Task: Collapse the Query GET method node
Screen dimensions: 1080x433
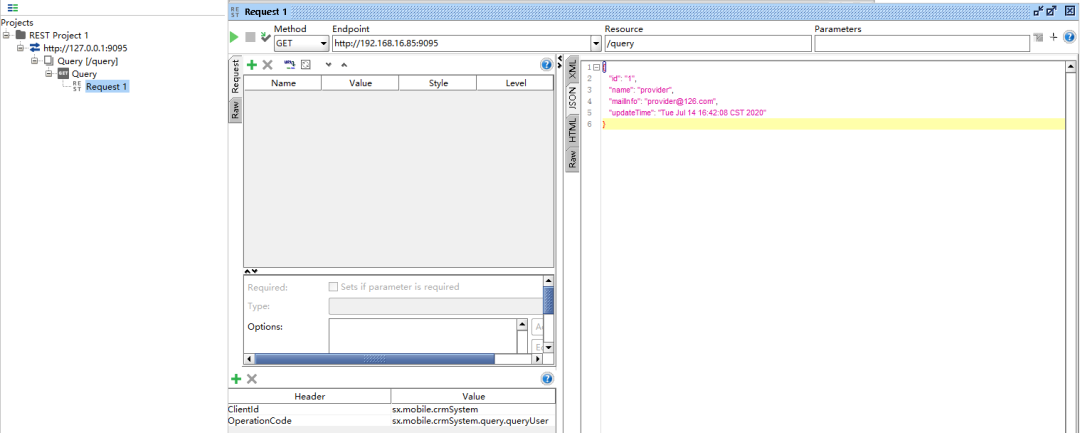Action: 48,74
